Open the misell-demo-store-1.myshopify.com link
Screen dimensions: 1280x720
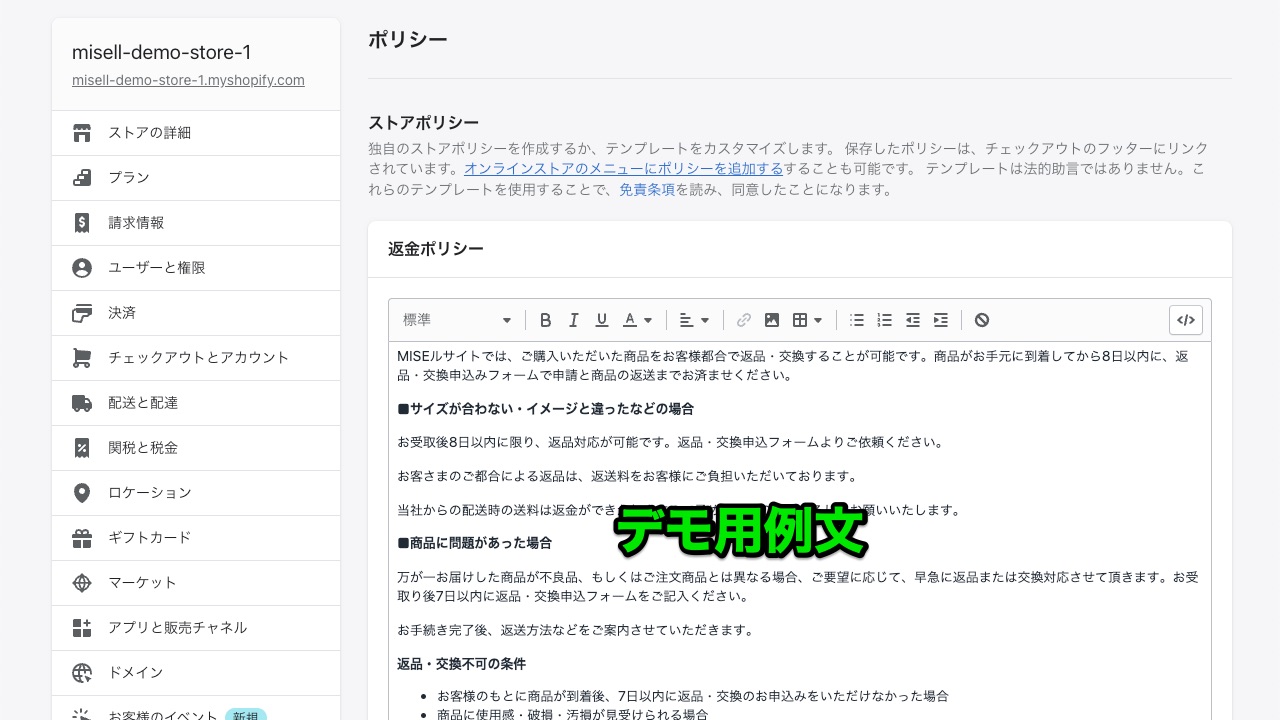click(x=188, y=80)
